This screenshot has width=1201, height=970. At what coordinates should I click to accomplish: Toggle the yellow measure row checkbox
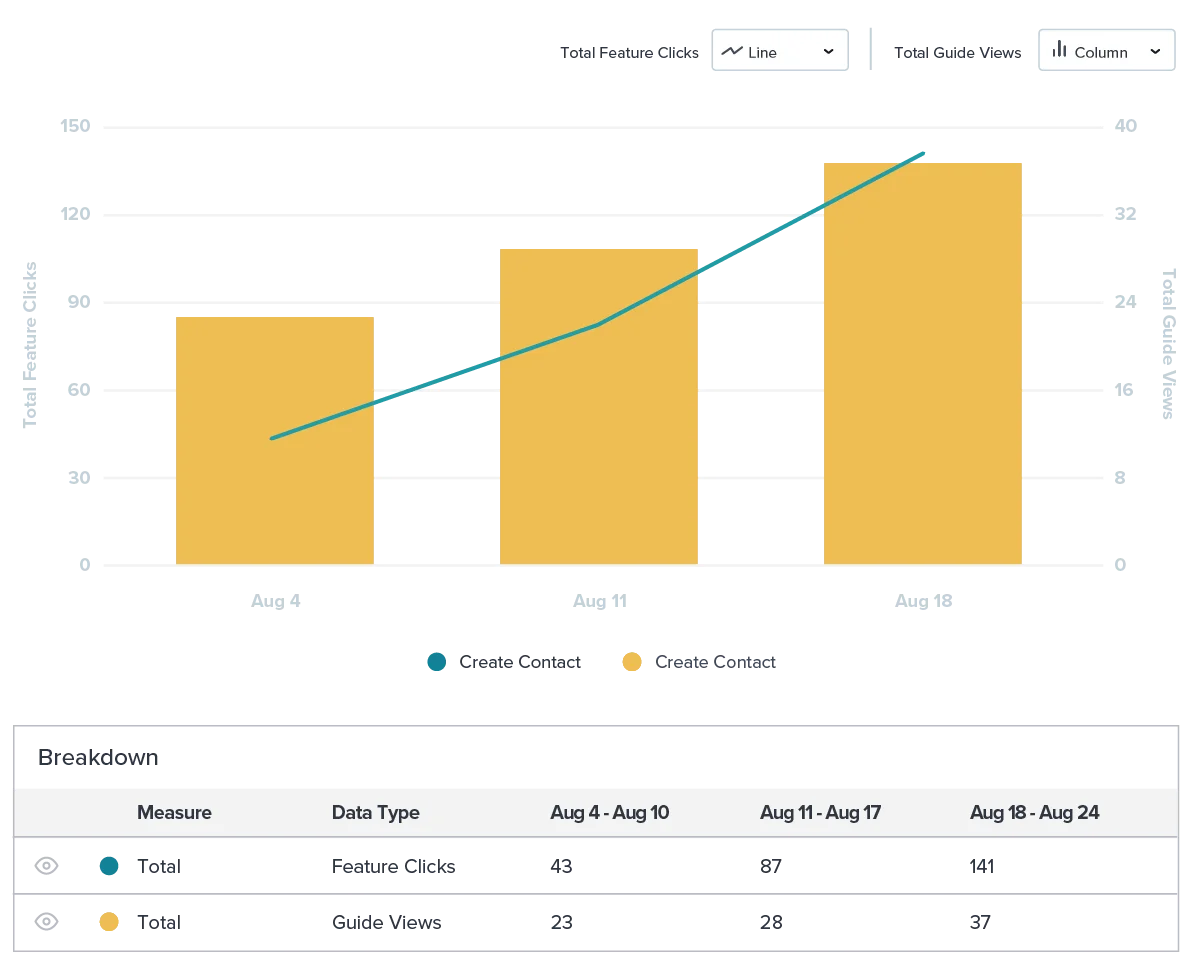[x=47, y=923]
